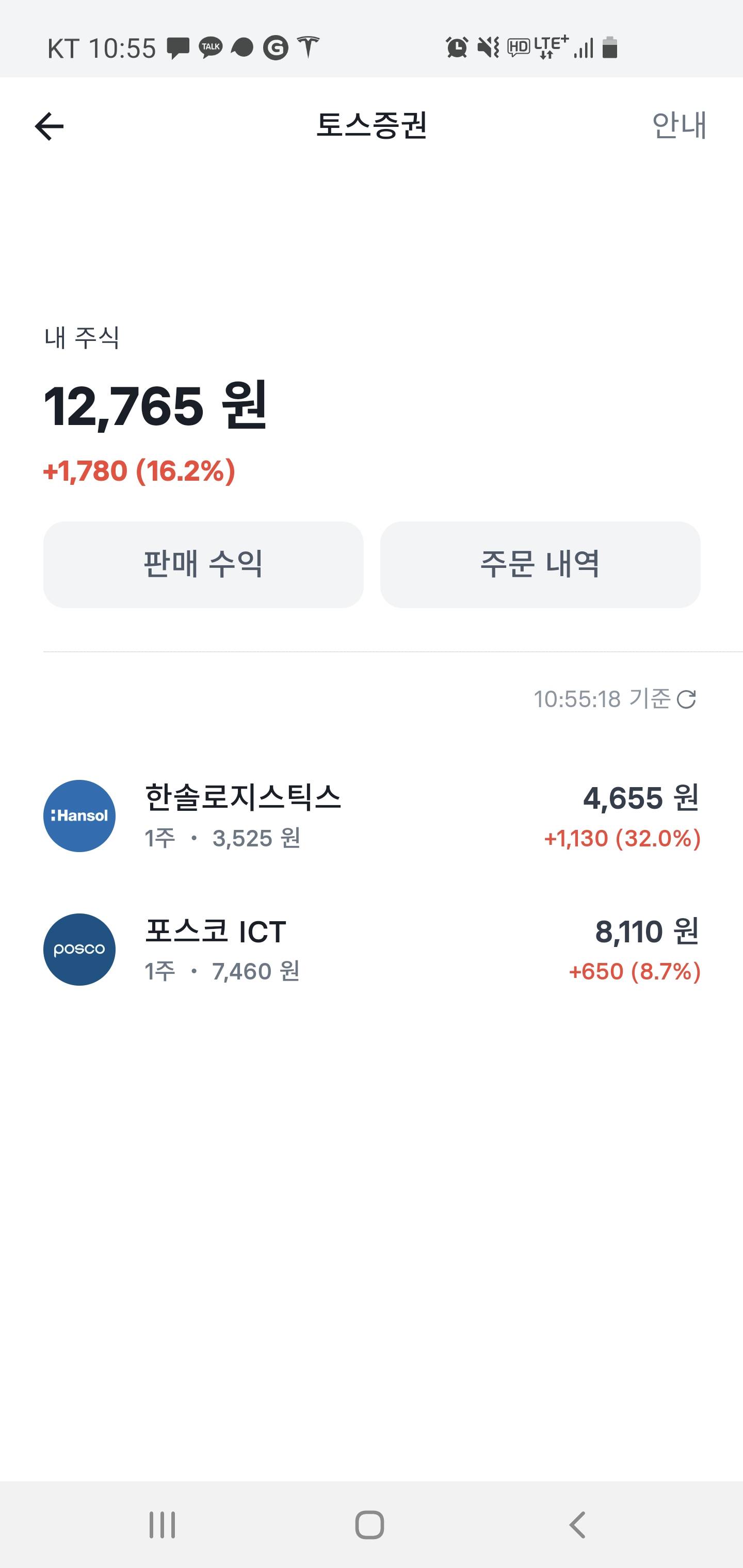View 주문 내역 order history
The width and height of the screenshot is (743, 1568).
coord(540,564)
